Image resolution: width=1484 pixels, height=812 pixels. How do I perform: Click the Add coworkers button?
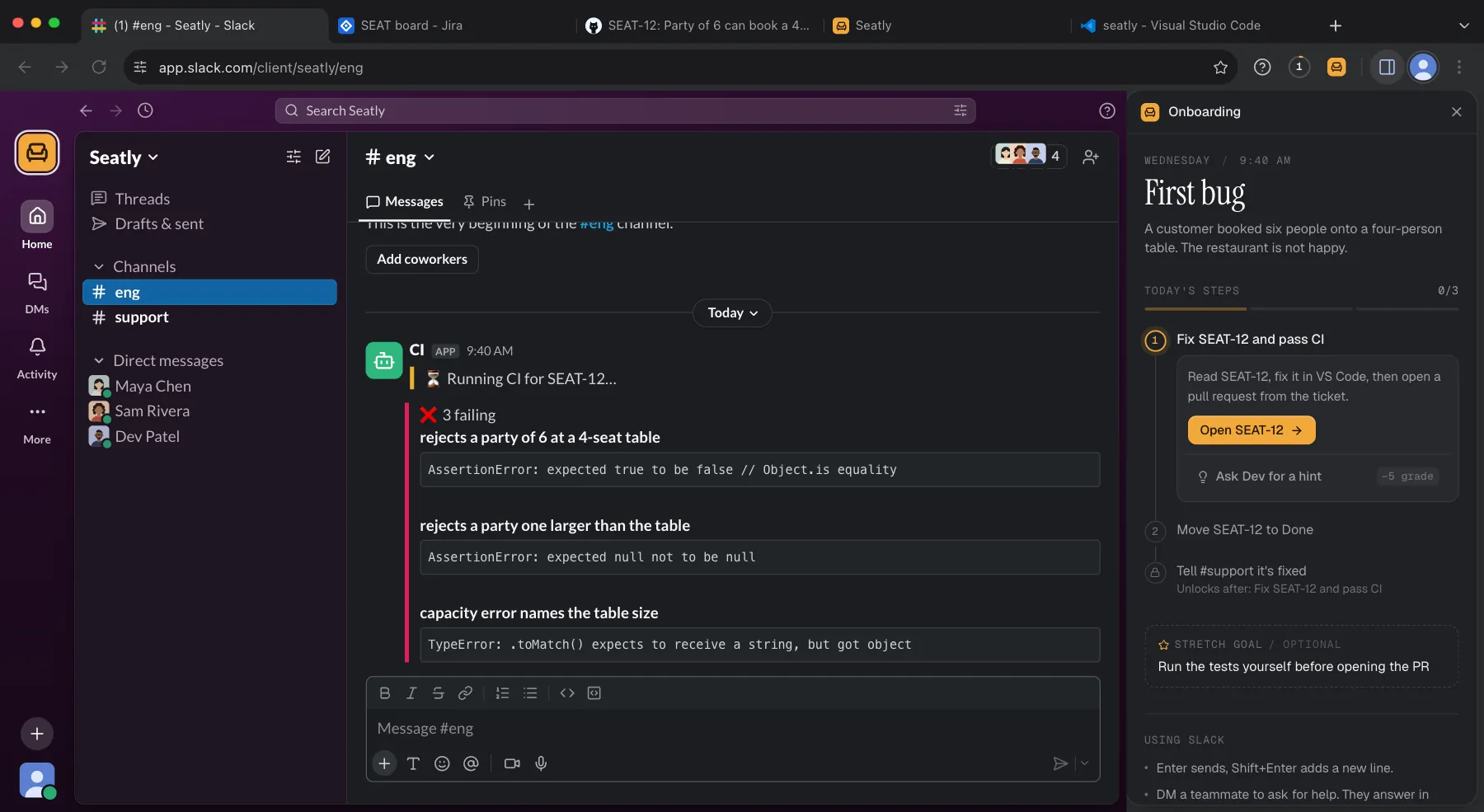point(422,259)
